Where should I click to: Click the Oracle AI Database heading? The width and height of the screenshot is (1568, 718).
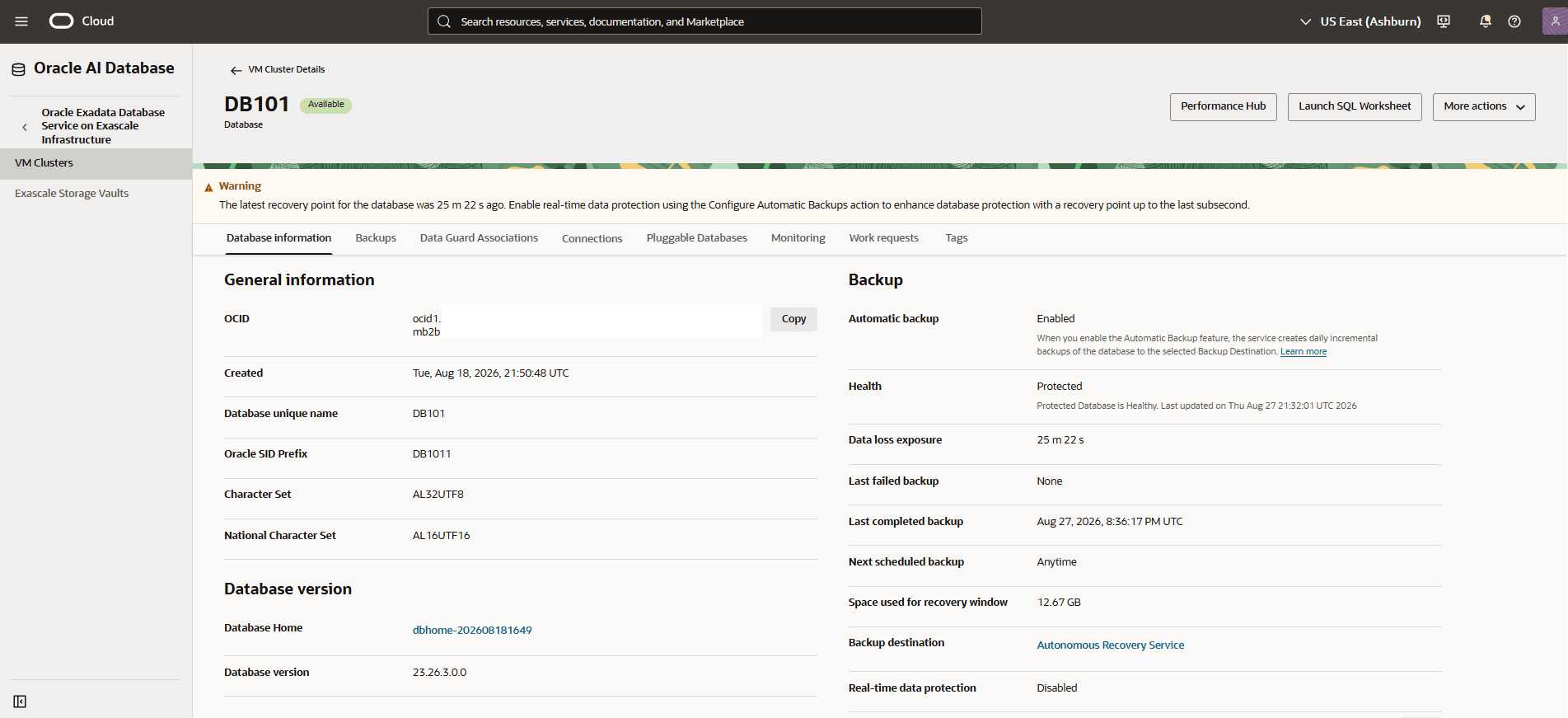(x=104, y=68)
